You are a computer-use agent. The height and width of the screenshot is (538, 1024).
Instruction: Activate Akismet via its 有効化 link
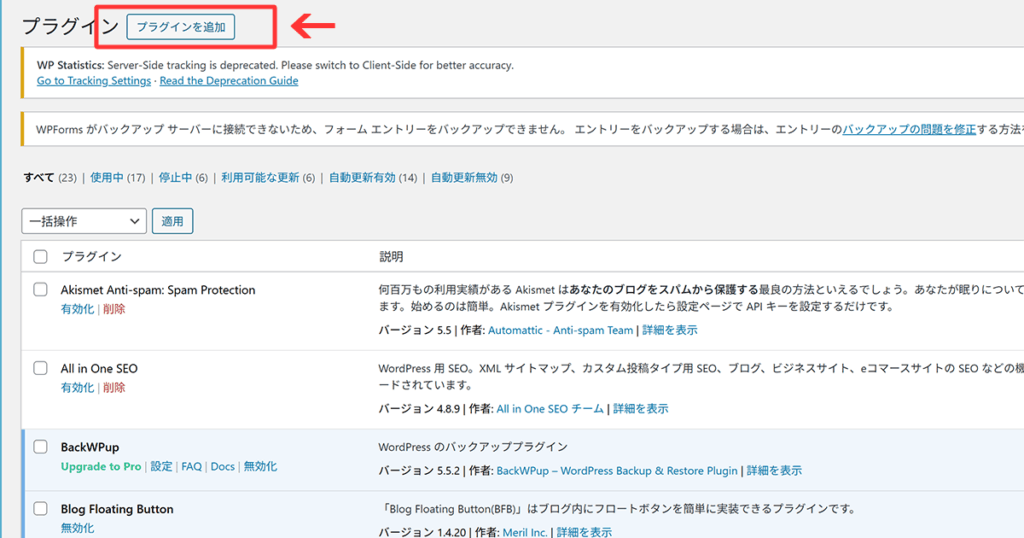coord(77,309)
